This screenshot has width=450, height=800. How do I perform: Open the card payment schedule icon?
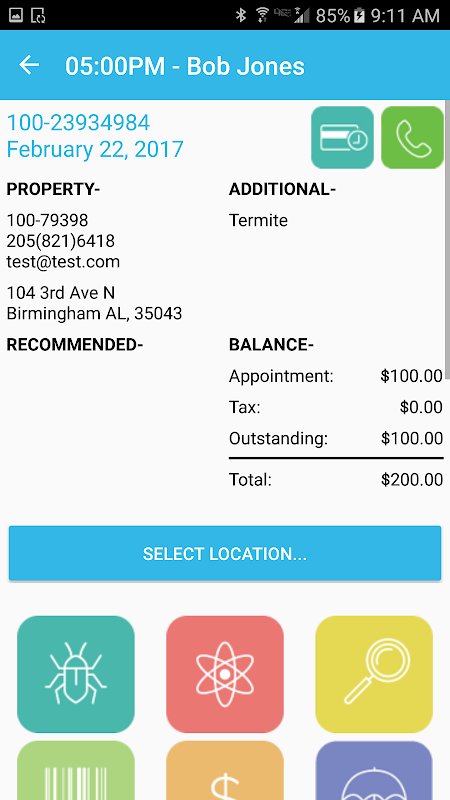pos(342,137)
